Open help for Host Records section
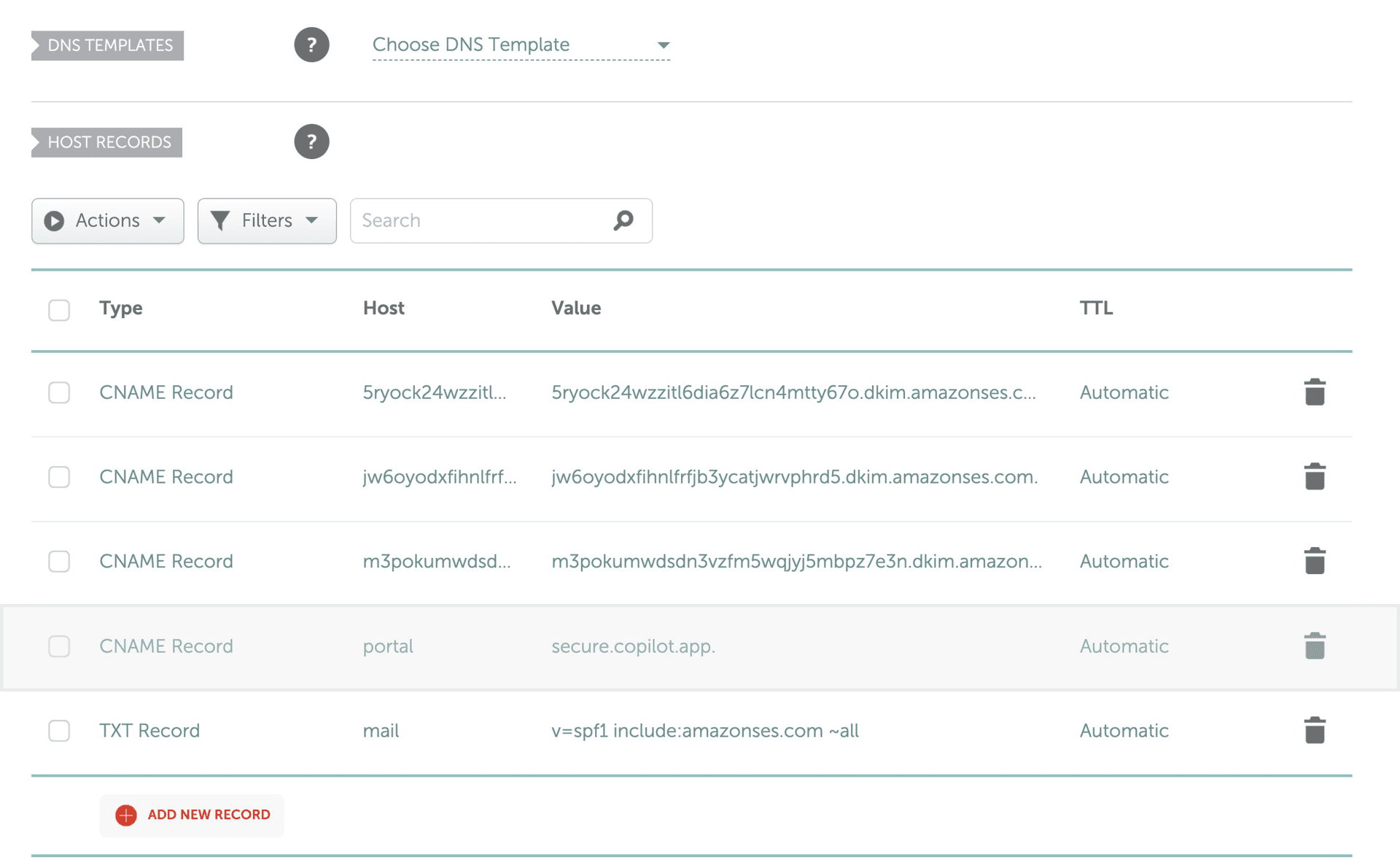 point(312,142)
